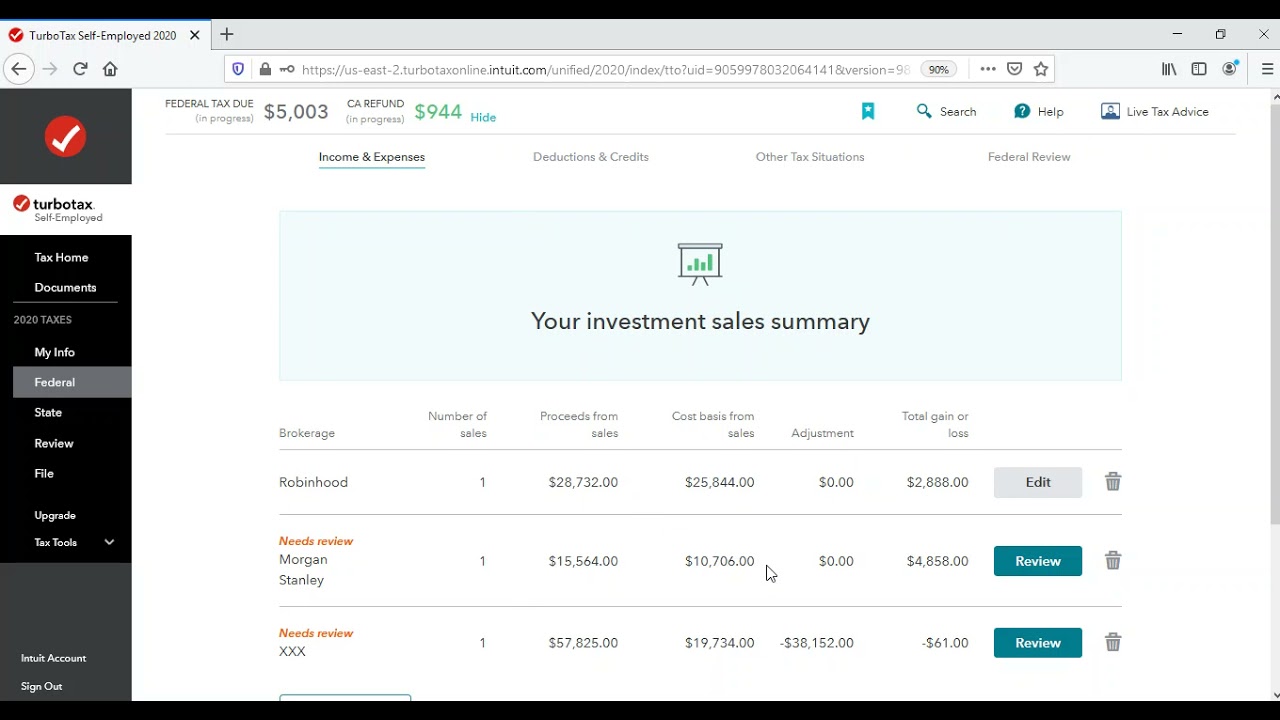The height and width of the screenshot is (720, 1280).
Task: Delete the Robinhood row with trash icon
Action: (x=1113, y=482)
